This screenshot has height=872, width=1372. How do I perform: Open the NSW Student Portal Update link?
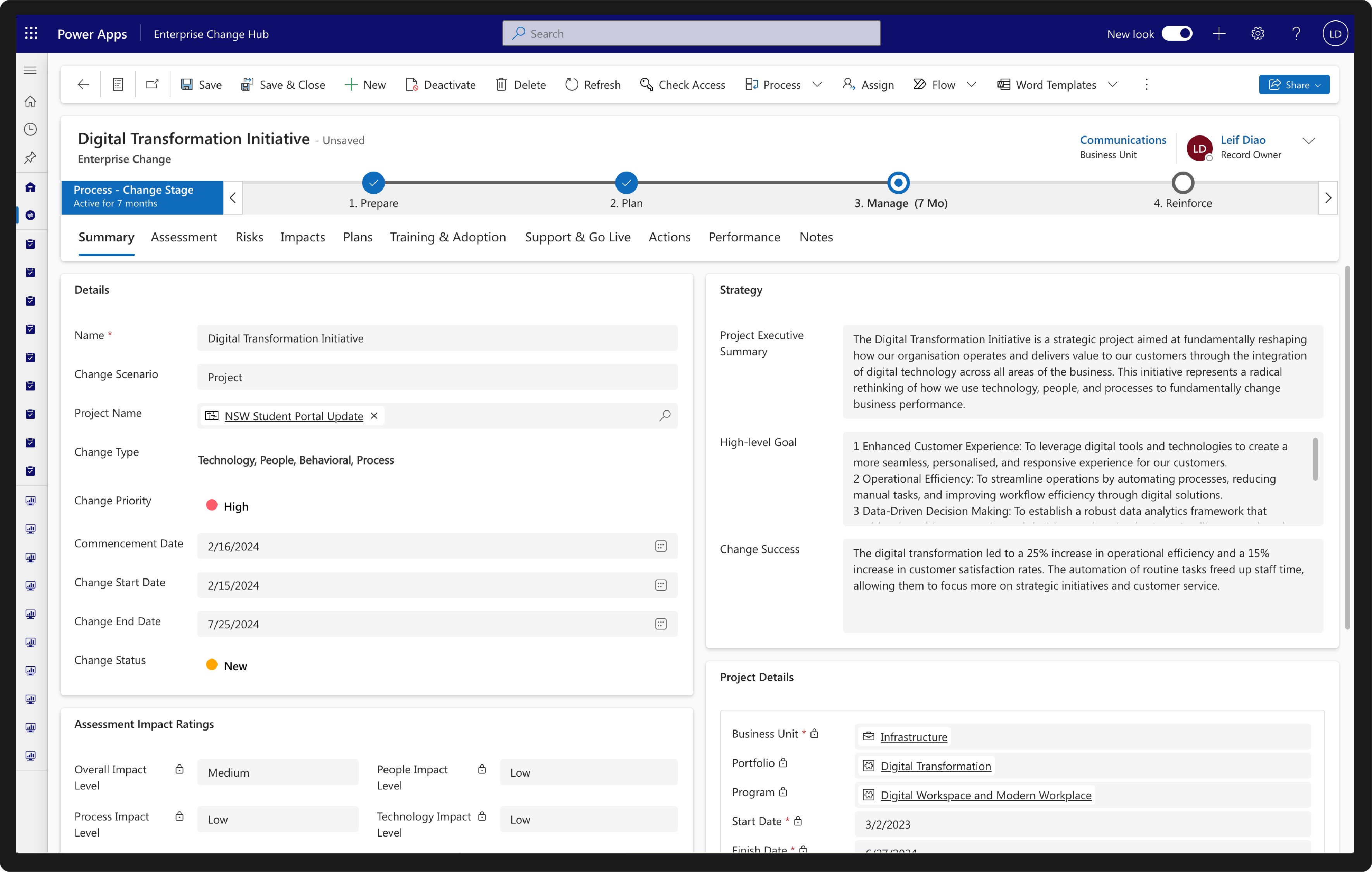tap(294, 416)
